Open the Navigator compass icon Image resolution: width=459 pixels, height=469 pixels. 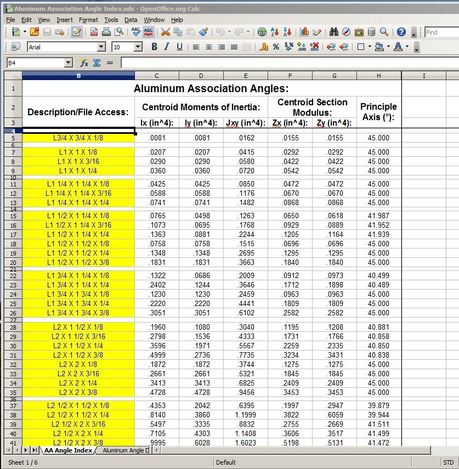[346, 32]
